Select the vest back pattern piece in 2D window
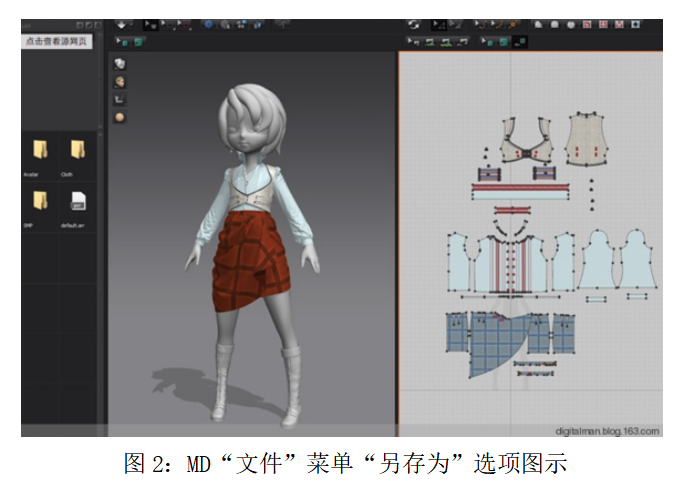This screenshot has width=685, height=487. point(587,139)
